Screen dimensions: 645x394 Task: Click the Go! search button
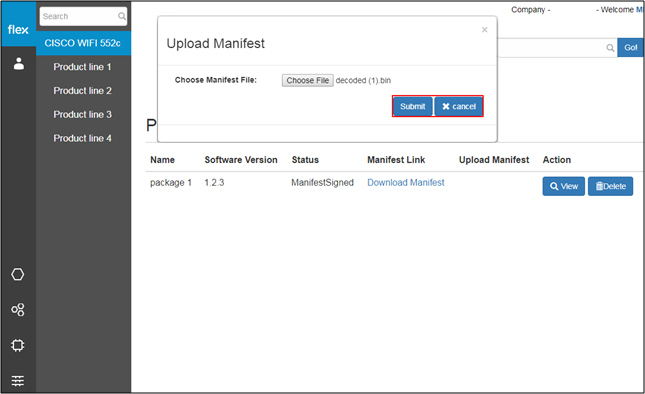pos(631,48)
